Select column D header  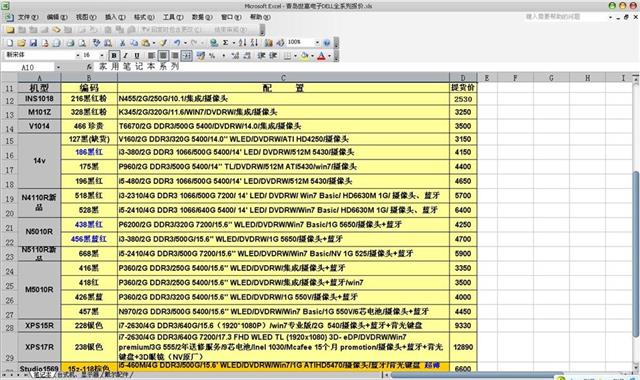coord(463,78)
